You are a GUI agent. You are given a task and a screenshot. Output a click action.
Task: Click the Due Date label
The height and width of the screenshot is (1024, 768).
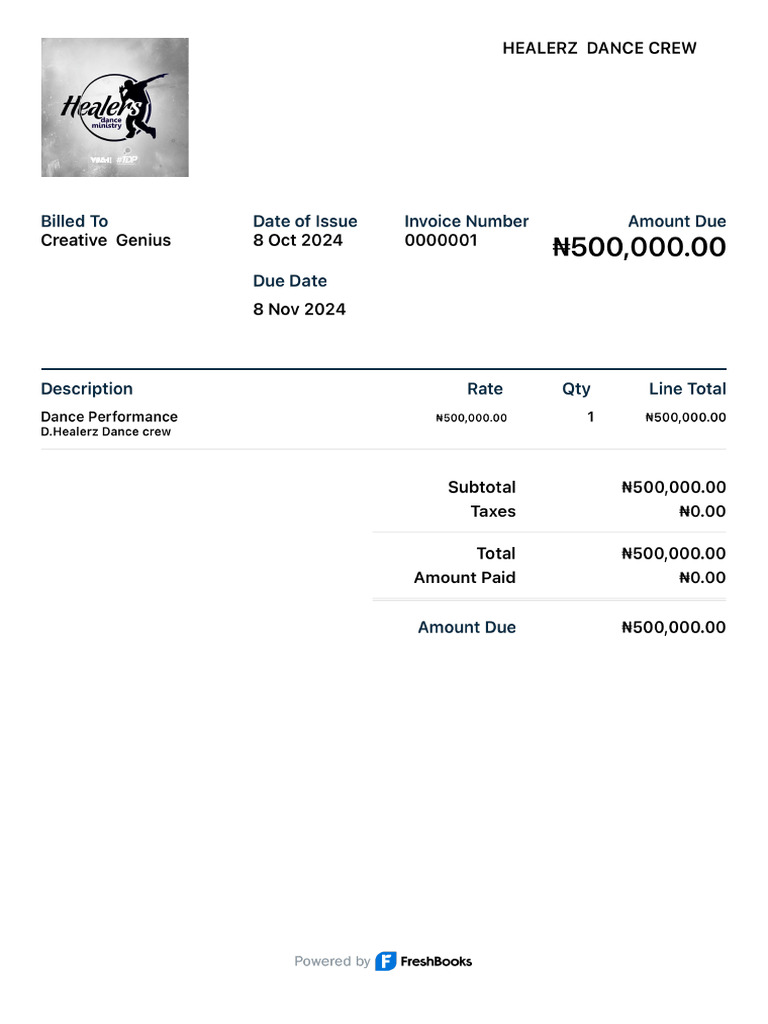click(x=290, y=281)
